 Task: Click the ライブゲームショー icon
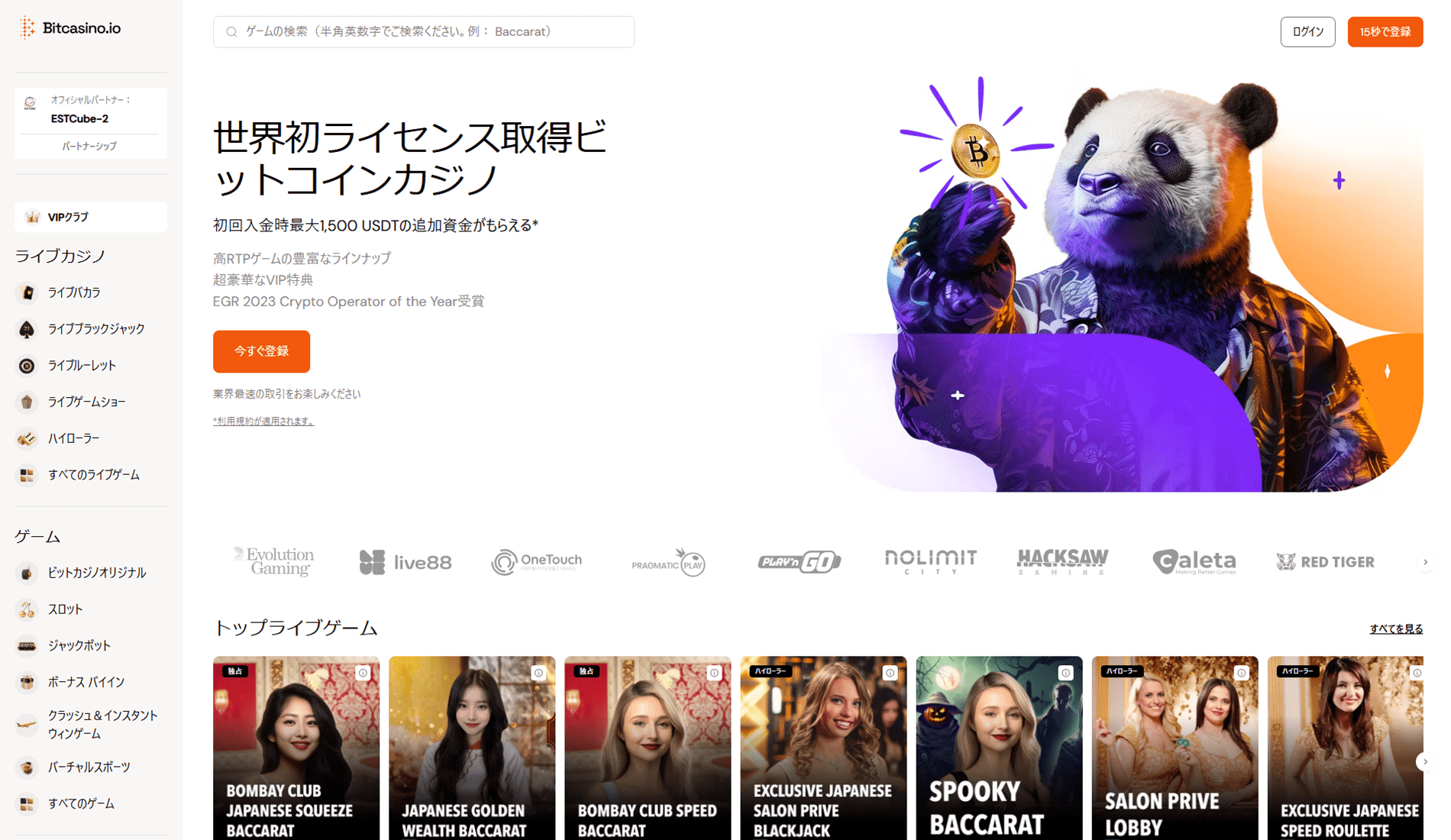point(27,402)
